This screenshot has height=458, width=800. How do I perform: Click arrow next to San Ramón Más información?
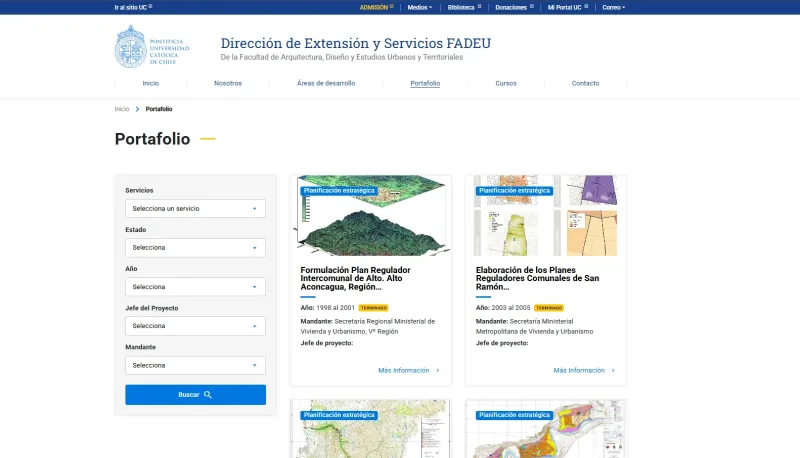[613, 371]
